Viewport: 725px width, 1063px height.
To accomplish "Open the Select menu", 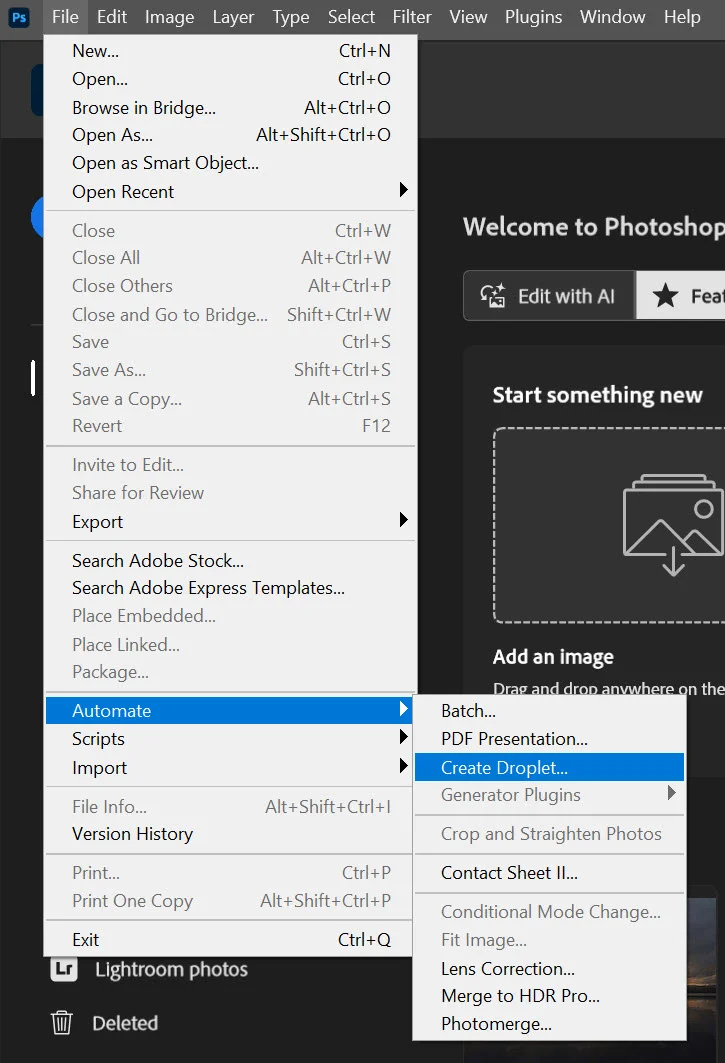I will [x=351, y=17].
